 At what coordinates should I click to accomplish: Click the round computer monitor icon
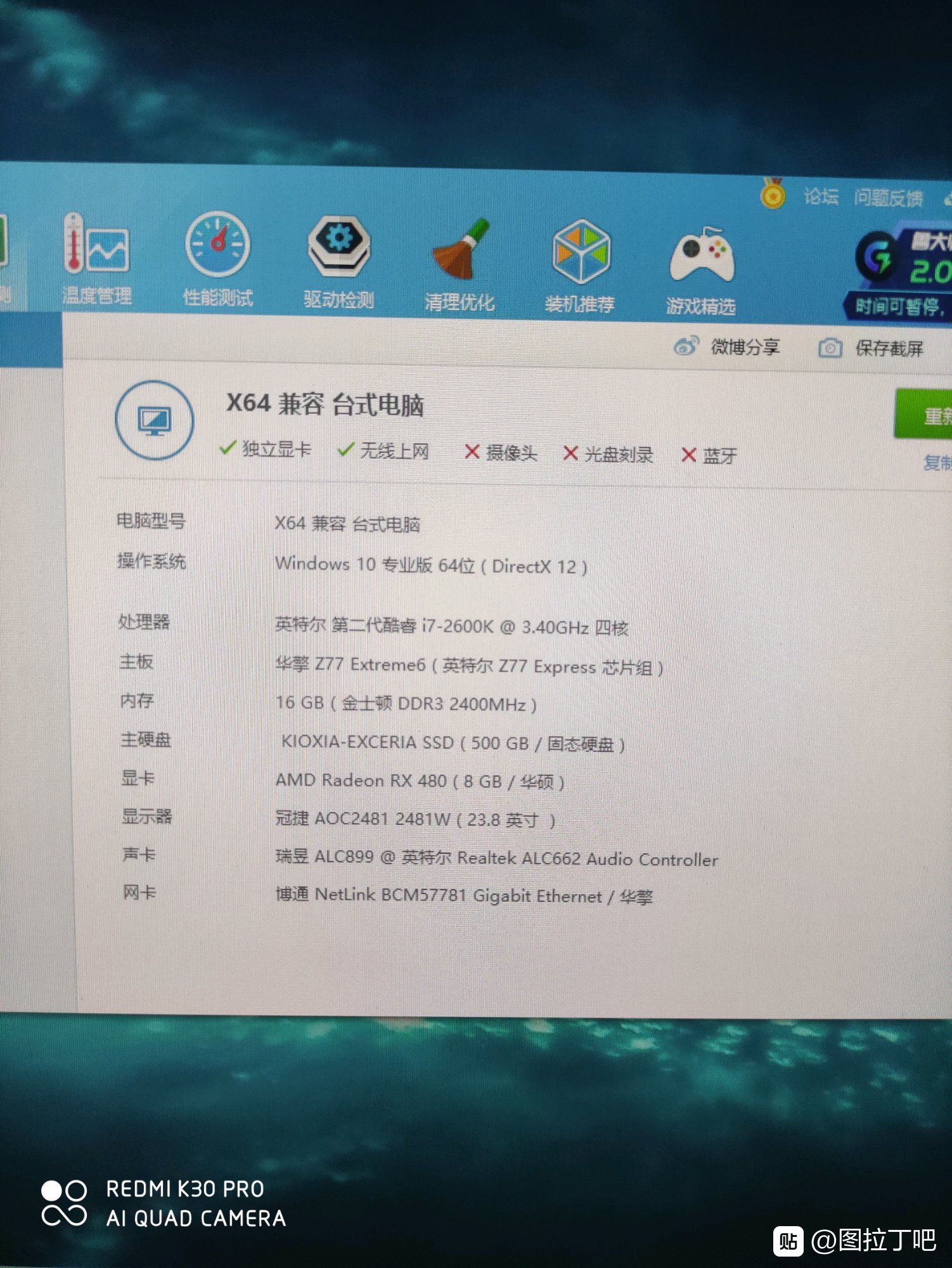(155, 420)
